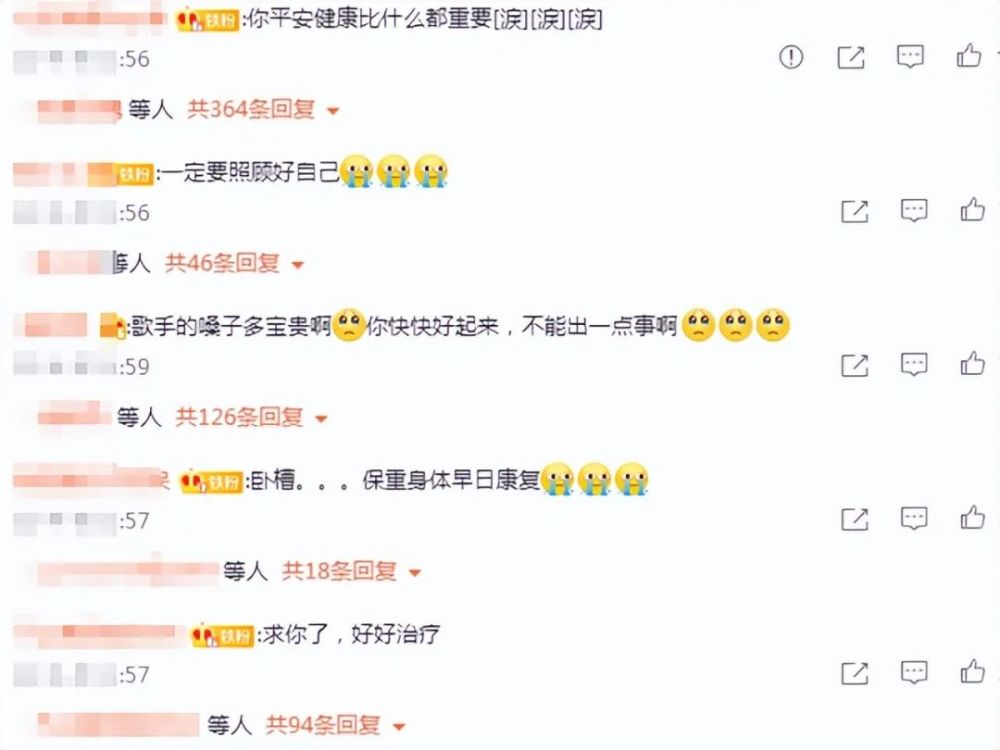This screenshot has height=750, width=1000.
Task: Expand the 共46条回复 replies
Action: click(x=234, y=263)
